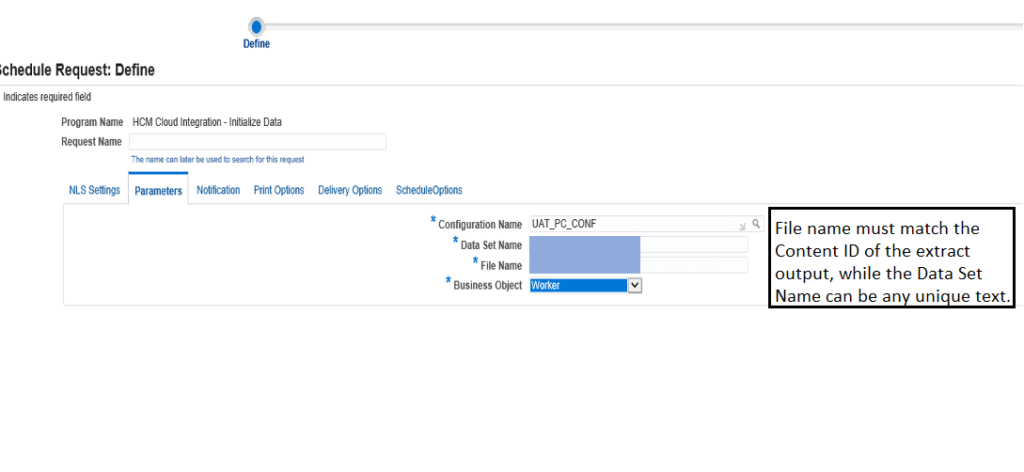Click the Data Set Name field
This screenshot has height=472, width=1024.
tap(638, 245)
